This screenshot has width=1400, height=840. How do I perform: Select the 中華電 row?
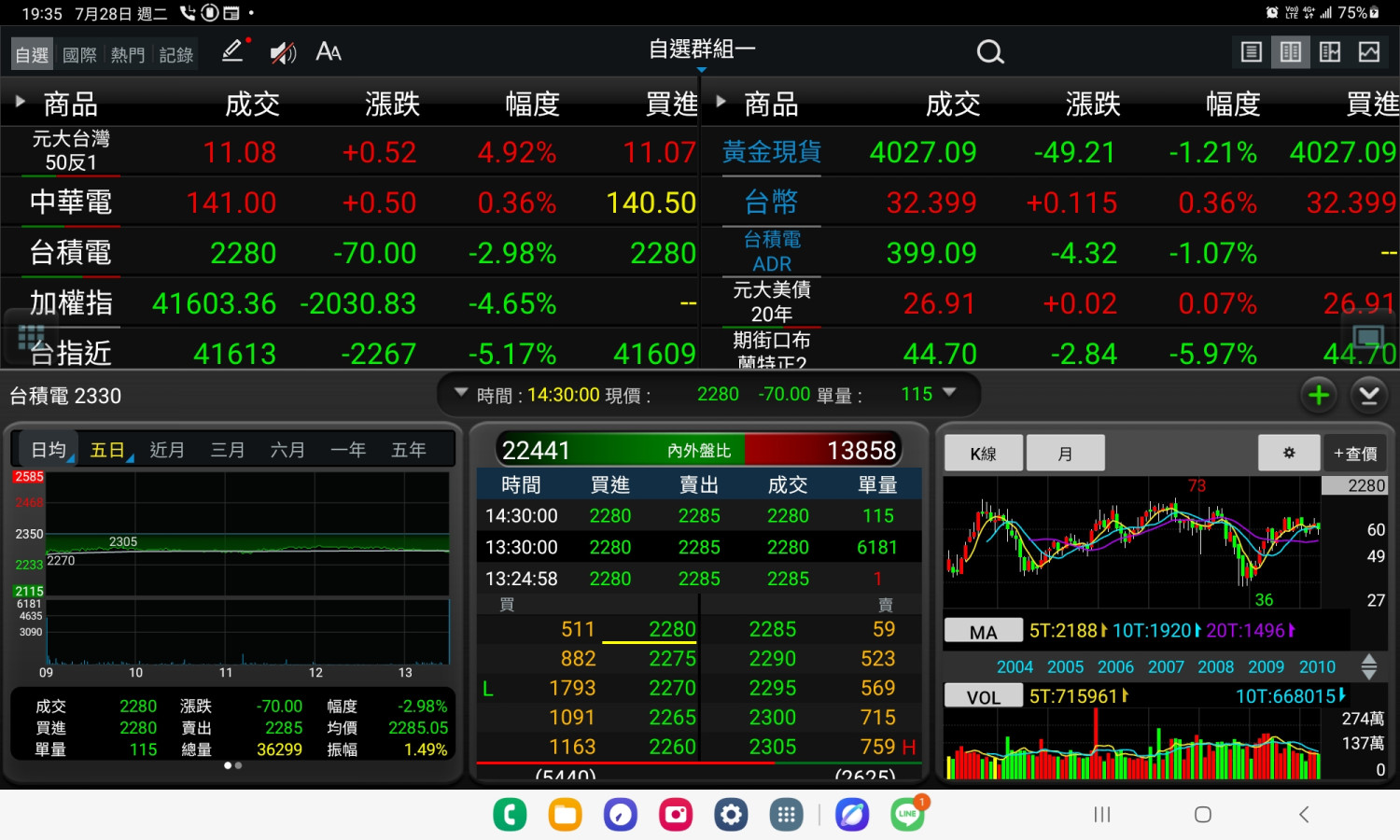pyautogui.click(x=349, y=203)
